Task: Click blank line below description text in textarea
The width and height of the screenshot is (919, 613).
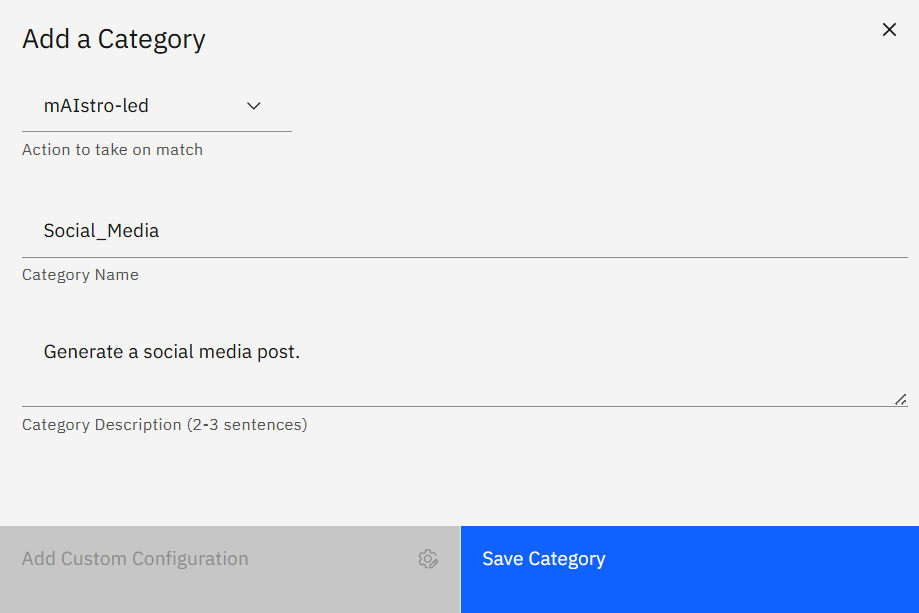Action: (457, 384)
